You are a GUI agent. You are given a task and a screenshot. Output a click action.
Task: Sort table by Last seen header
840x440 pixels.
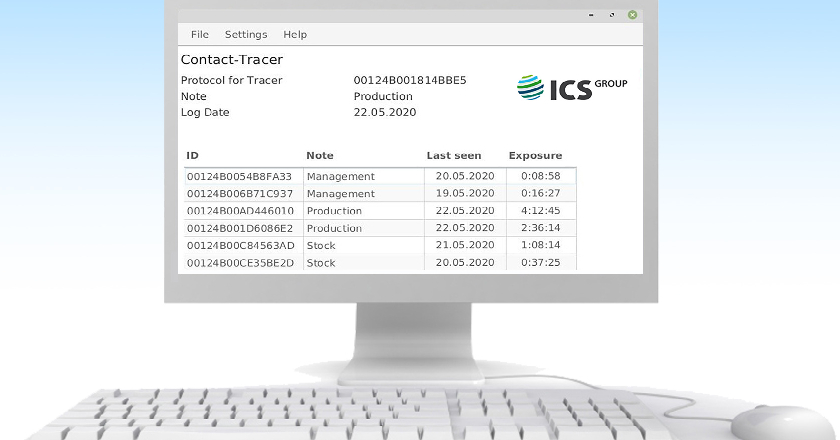coord(454,155)
